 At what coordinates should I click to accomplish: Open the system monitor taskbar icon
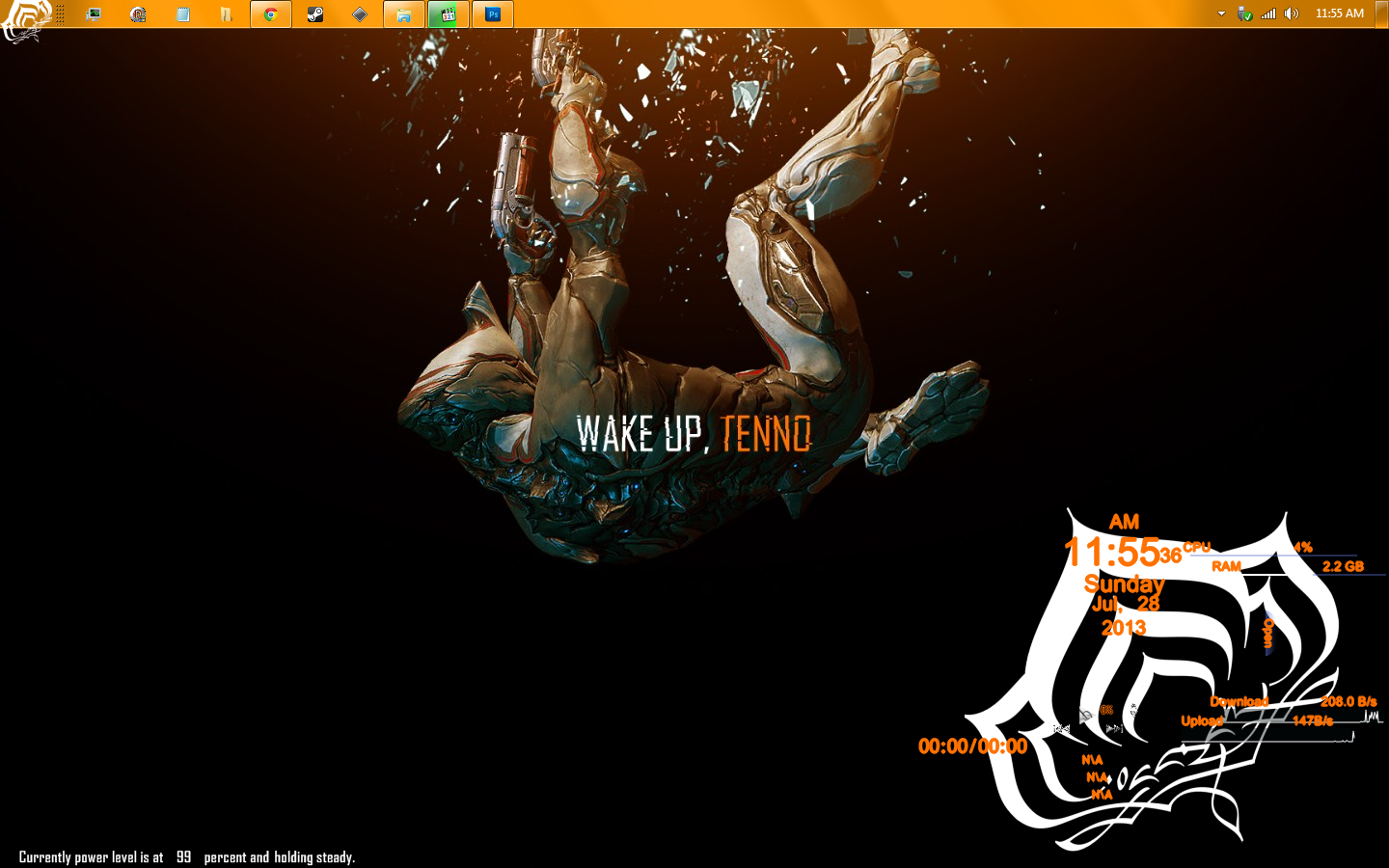tap(94, 14)
